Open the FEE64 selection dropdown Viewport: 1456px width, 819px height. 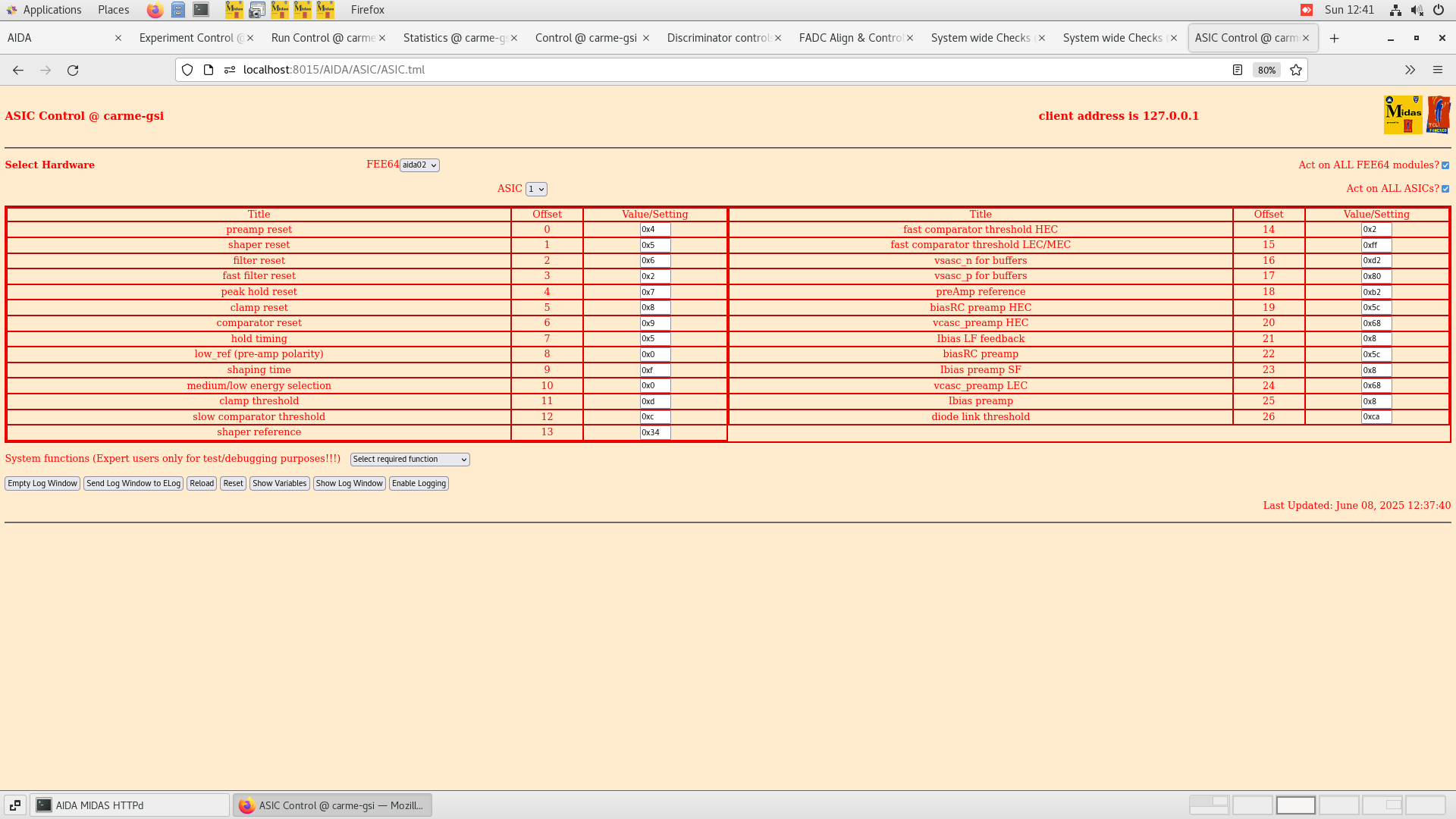click(x=419, y=165)
